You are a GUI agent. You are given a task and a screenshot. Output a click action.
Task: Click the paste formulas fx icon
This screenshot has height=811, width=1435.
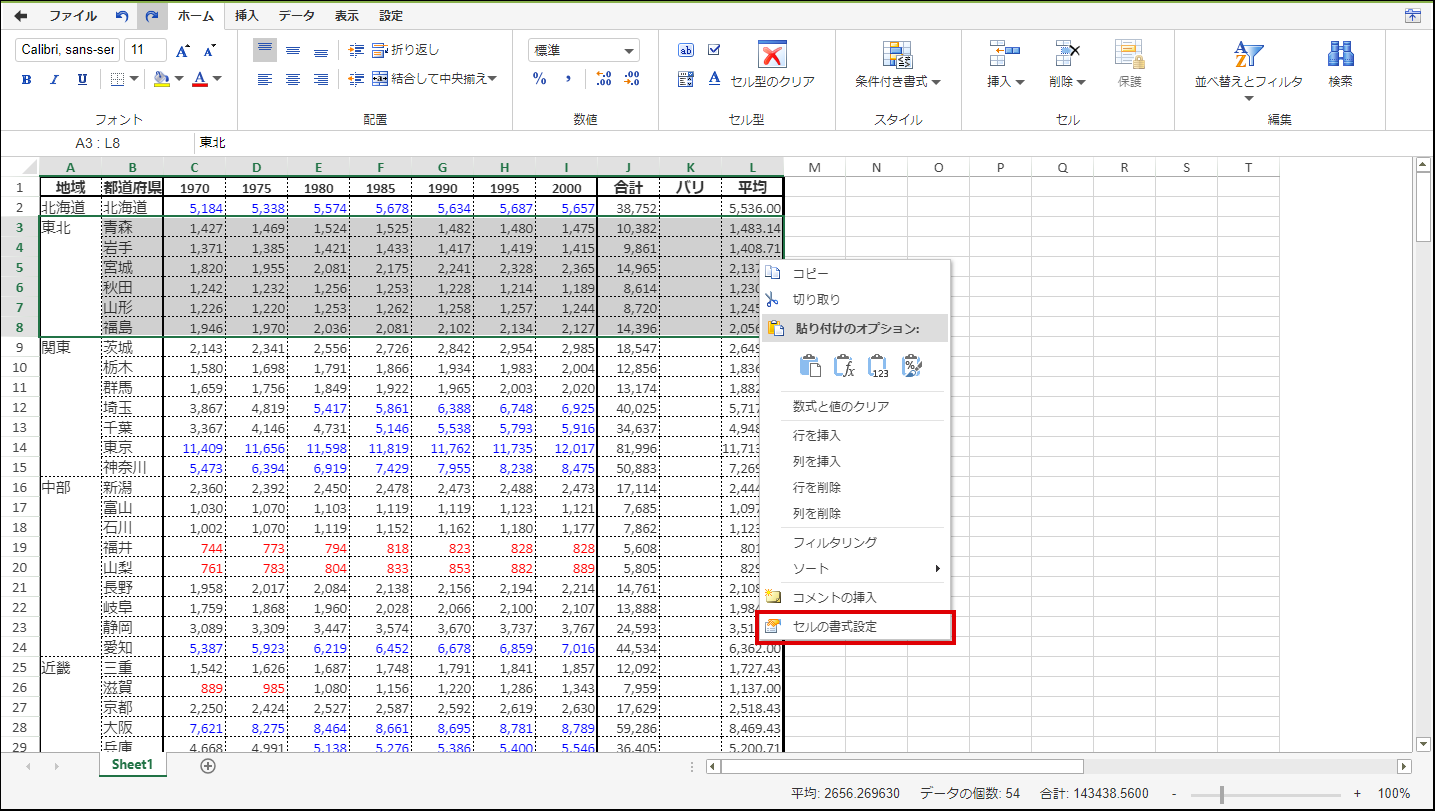[x=844, y=366]
